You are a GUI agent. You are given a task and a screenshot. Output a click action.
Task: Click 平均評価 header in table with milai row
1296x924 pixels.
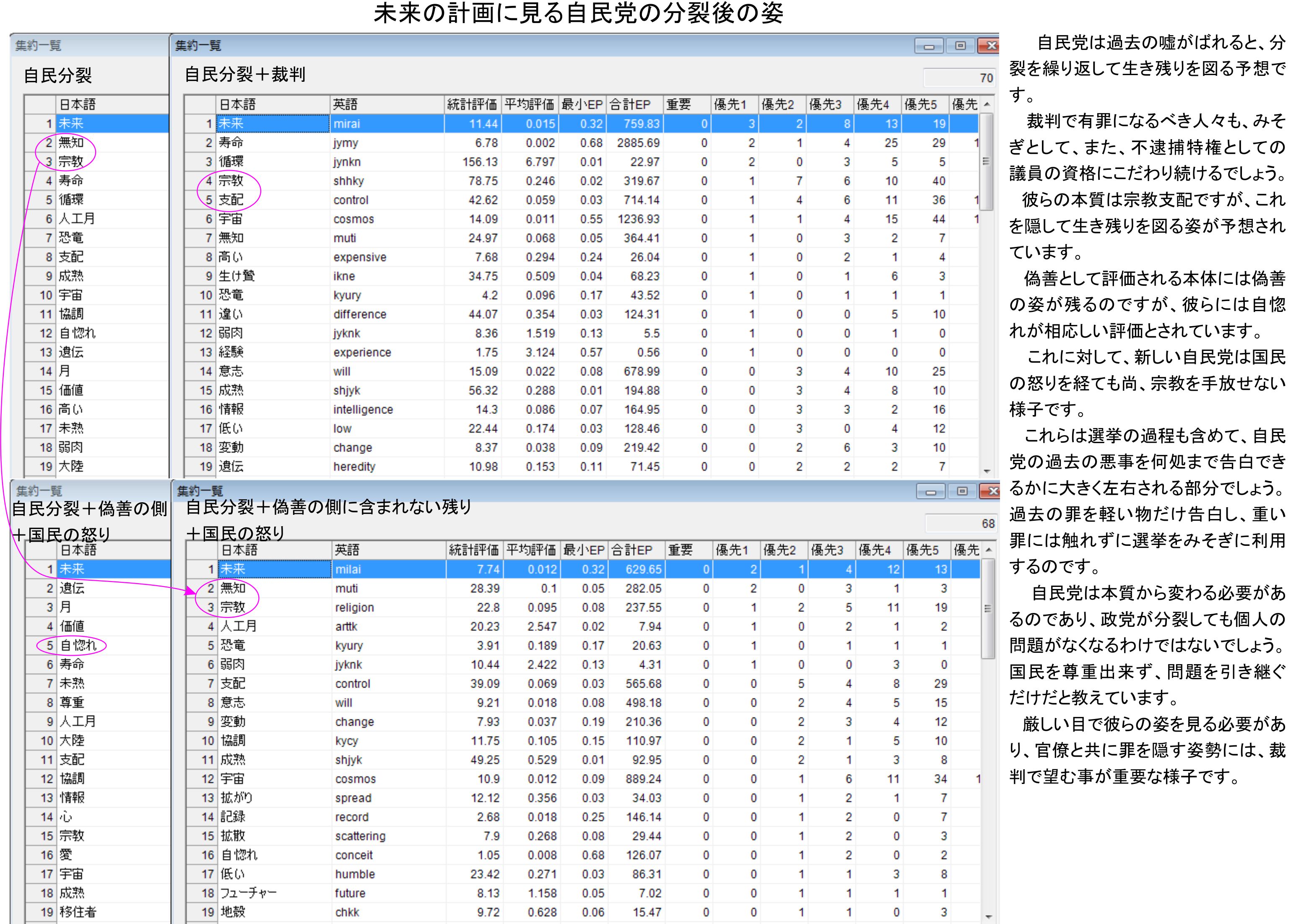coord(531,550)
